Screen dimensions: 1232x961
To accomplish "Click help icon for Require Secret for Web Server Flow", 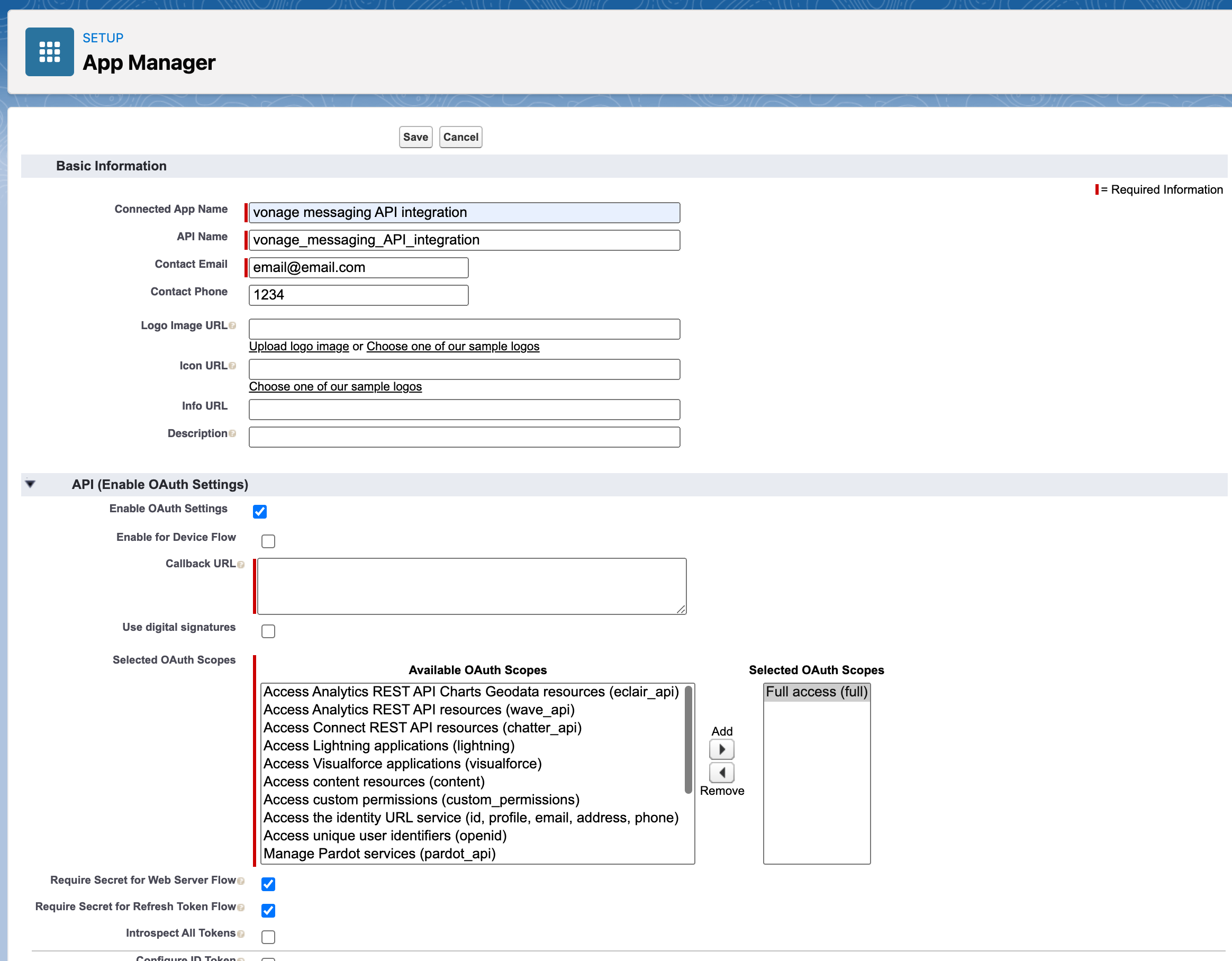I will pyautogui.click(x=241, y=881).
